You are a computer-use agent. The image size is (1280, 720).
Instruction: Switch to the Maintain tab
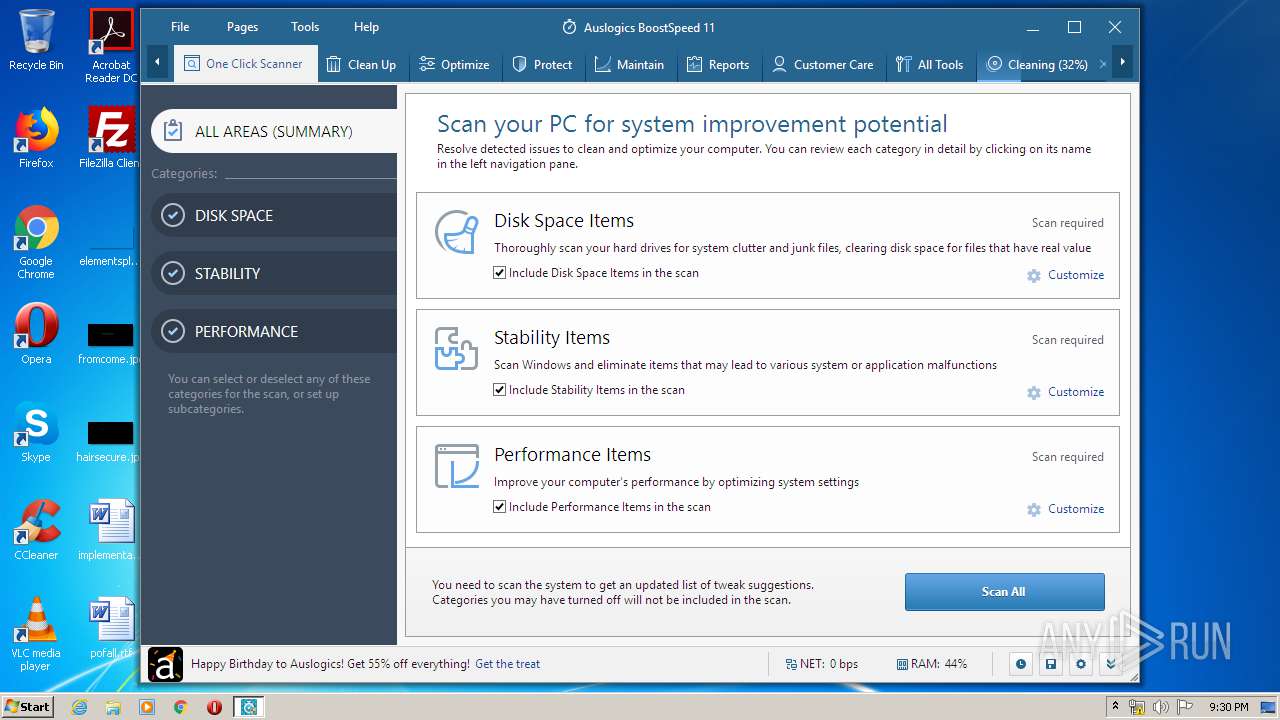629,64
